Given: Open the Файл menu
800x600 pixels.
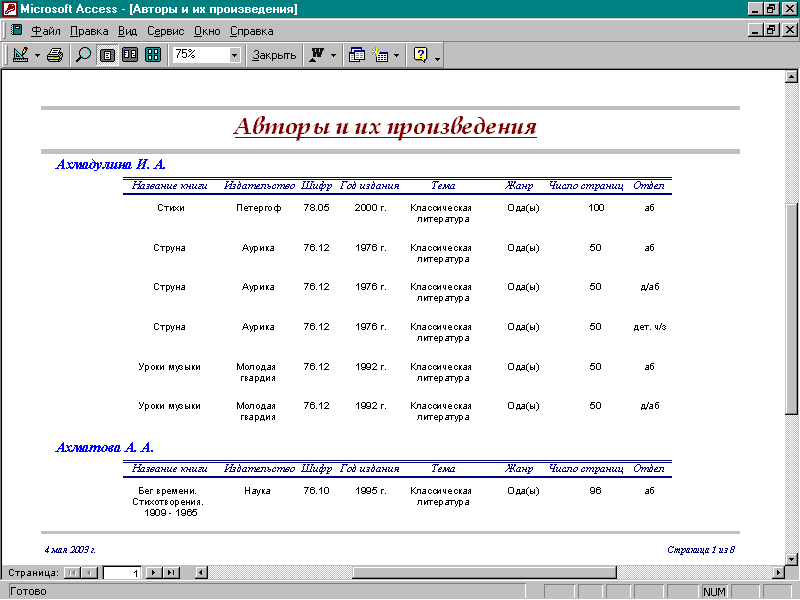Looking at the screenshot, I should (46, 31).
